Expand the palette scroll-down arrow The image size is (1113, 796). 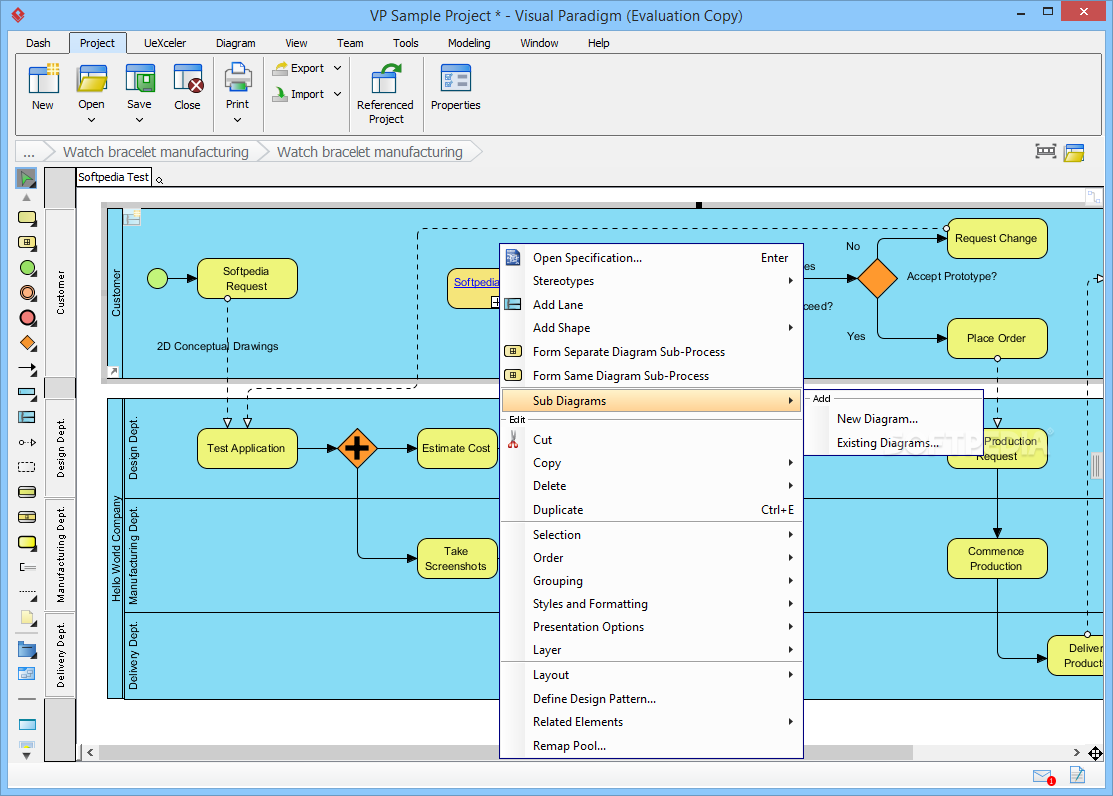pos(26,757)
